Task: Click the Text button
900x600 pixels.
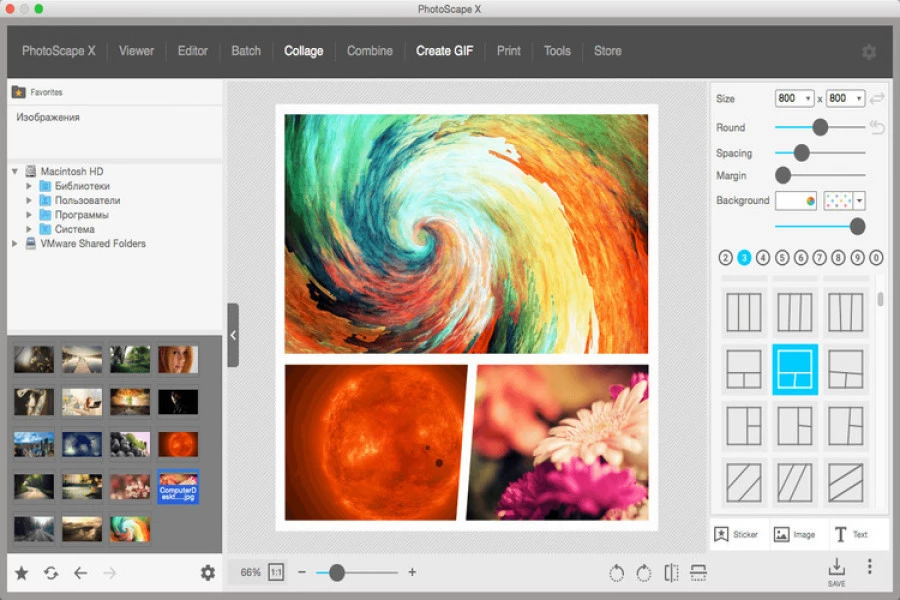Action: [x=851, y=535]
